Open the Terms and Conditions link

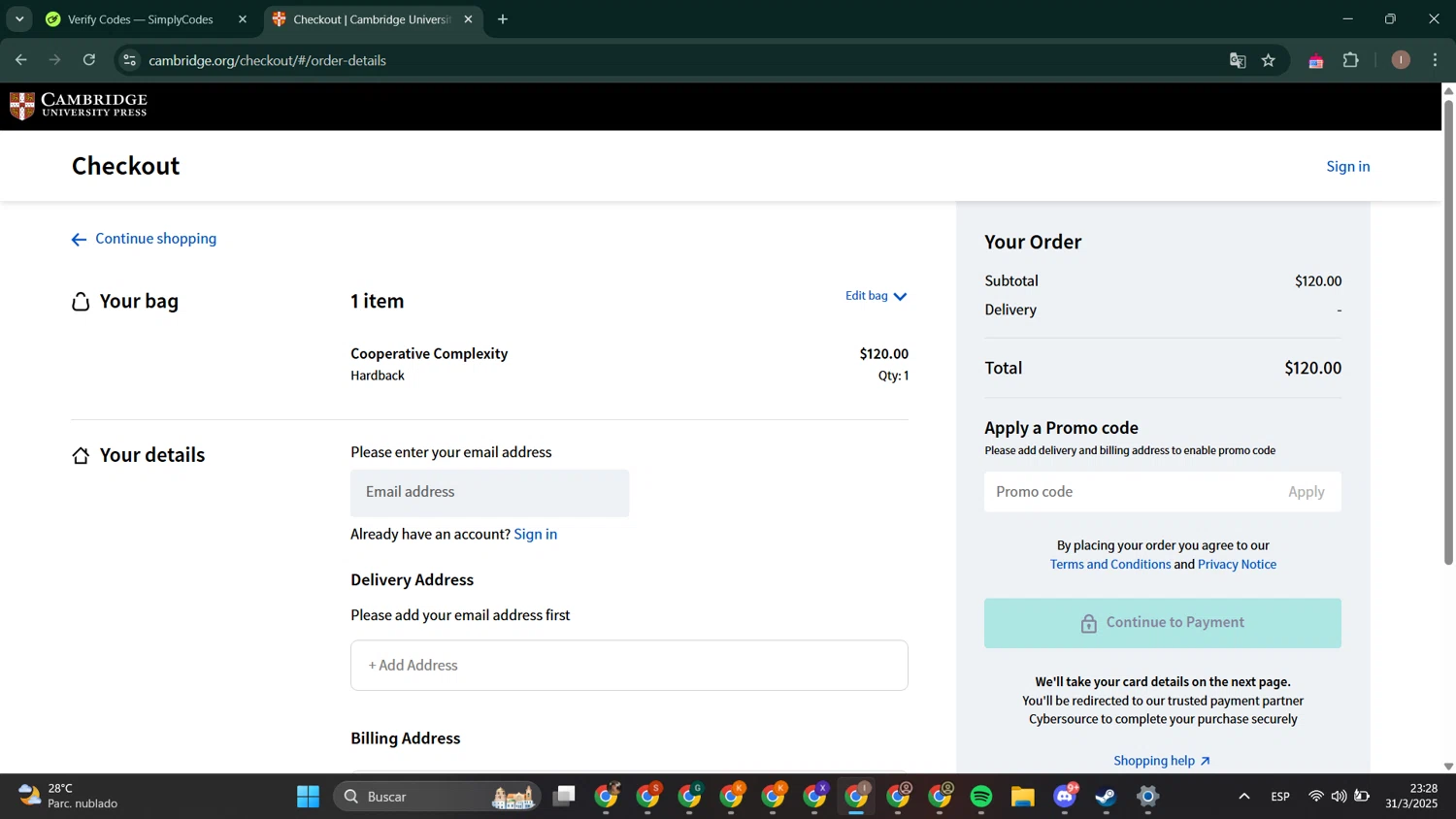tap(1109, 564)
